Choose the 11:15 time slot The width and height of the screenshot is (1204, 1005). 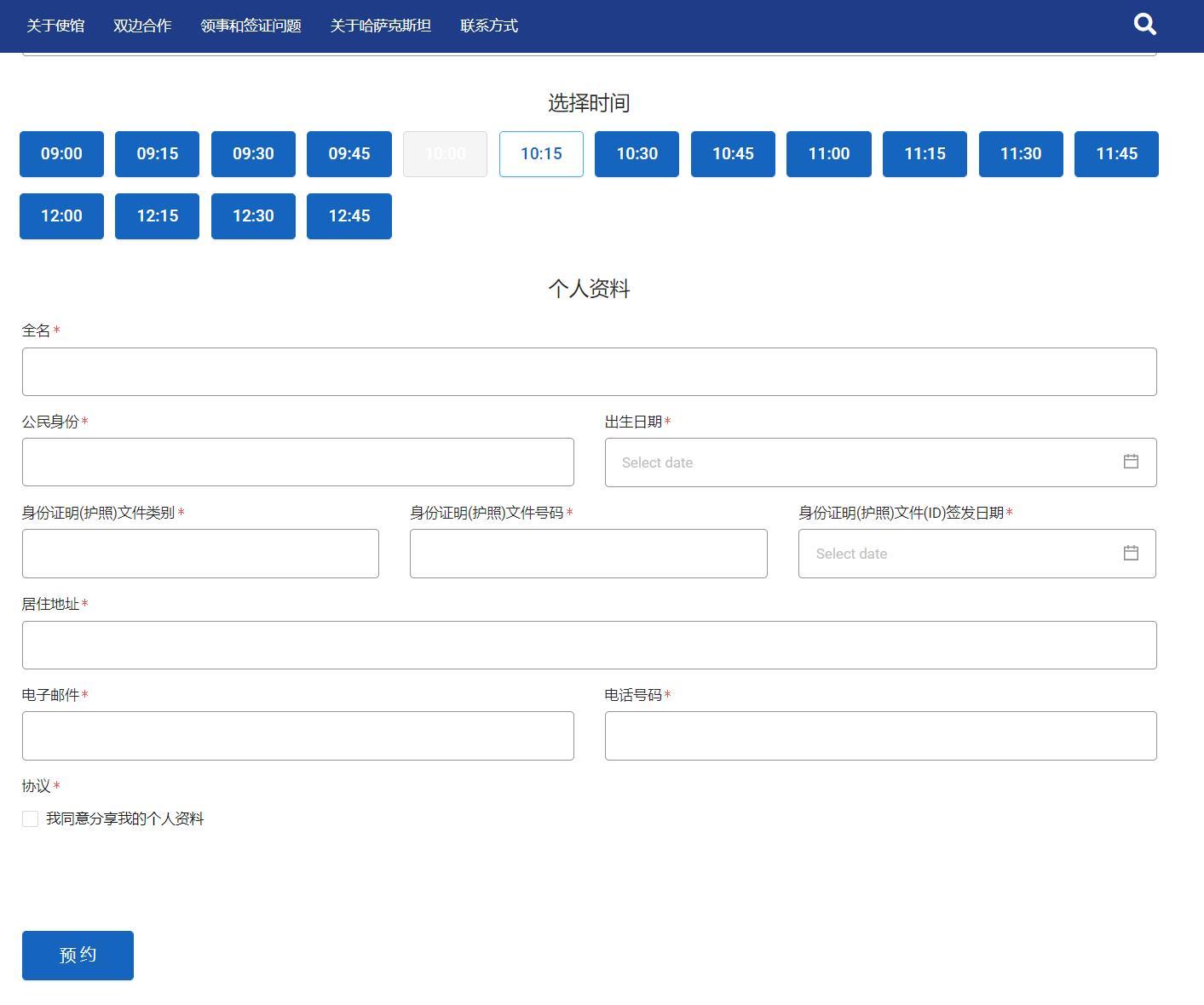(x=925, y=154)
